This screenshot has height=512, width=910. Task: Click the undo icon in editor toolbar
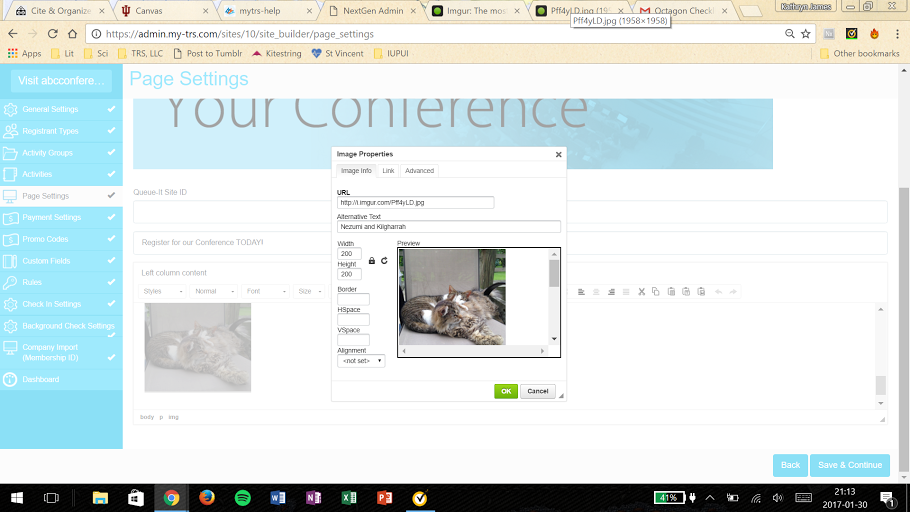718,291
